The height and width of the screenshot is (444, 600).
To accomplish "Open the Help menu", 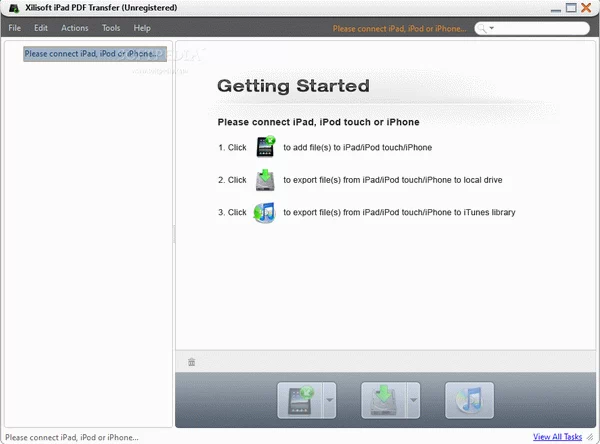I will coord(142,28).
